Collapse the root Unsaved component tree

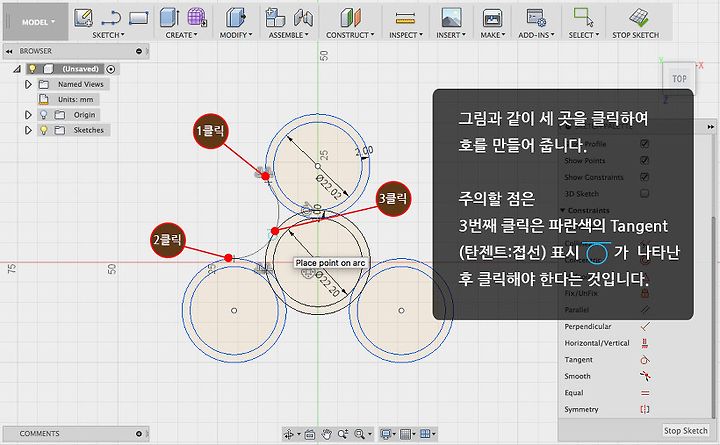(x=17, y=69)
